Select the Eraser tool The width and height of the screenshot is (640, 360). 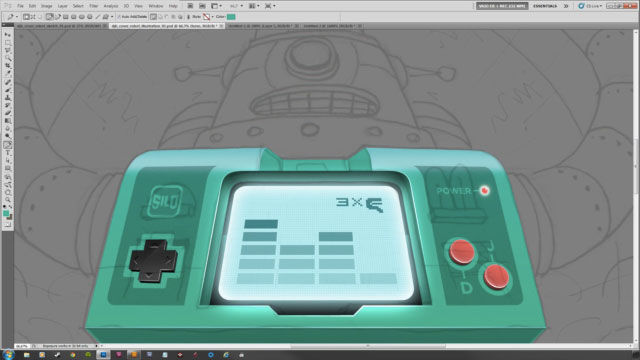(8, 113)
